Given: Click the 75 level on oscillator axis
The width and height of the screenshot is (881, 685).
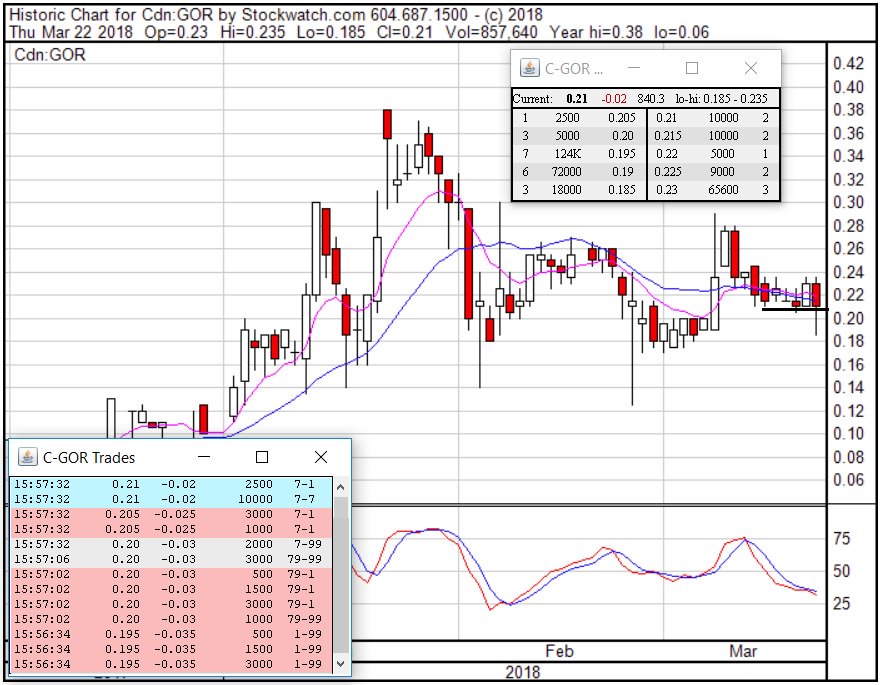Looking at the screenshot, I should click(841, 538).
